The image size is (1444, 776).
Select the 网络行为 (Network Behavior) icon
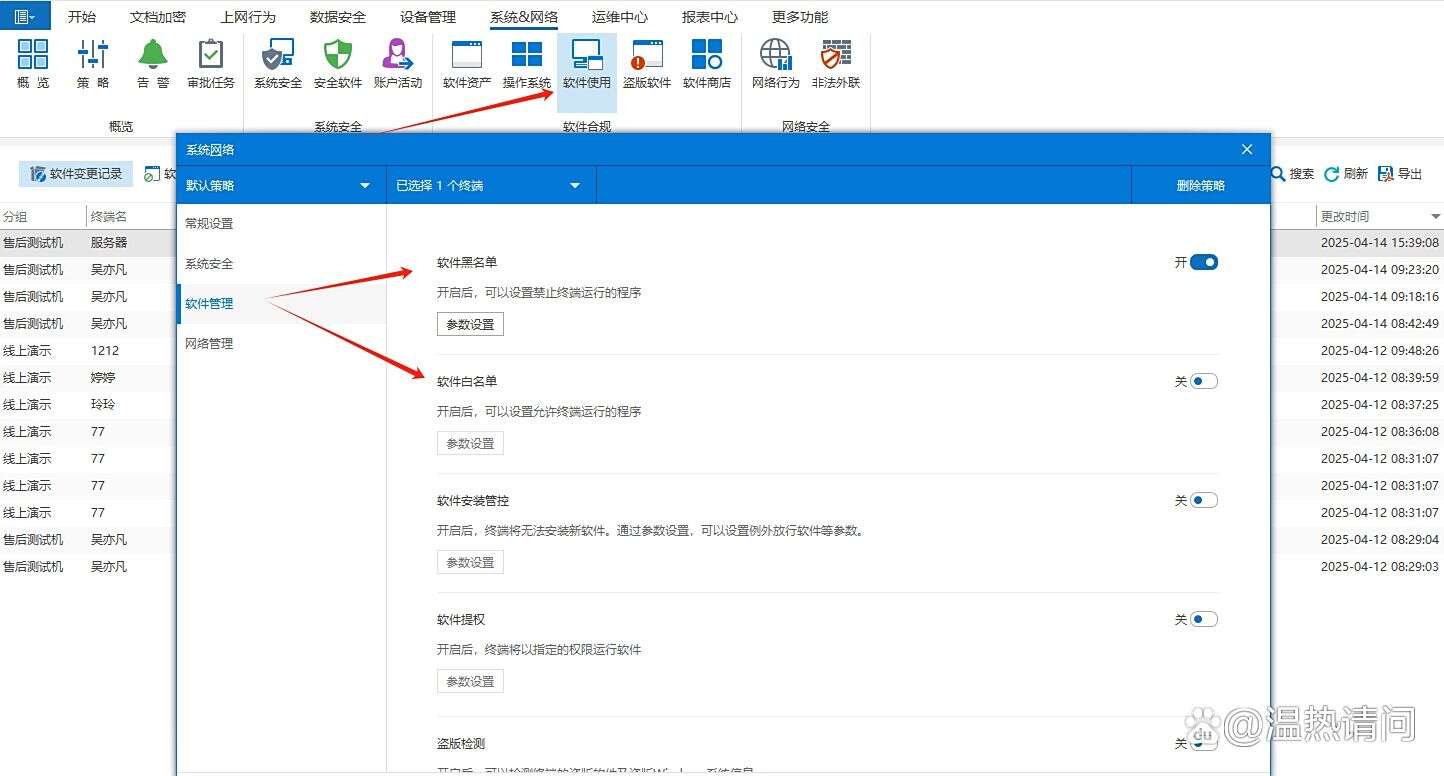point(776,62)
